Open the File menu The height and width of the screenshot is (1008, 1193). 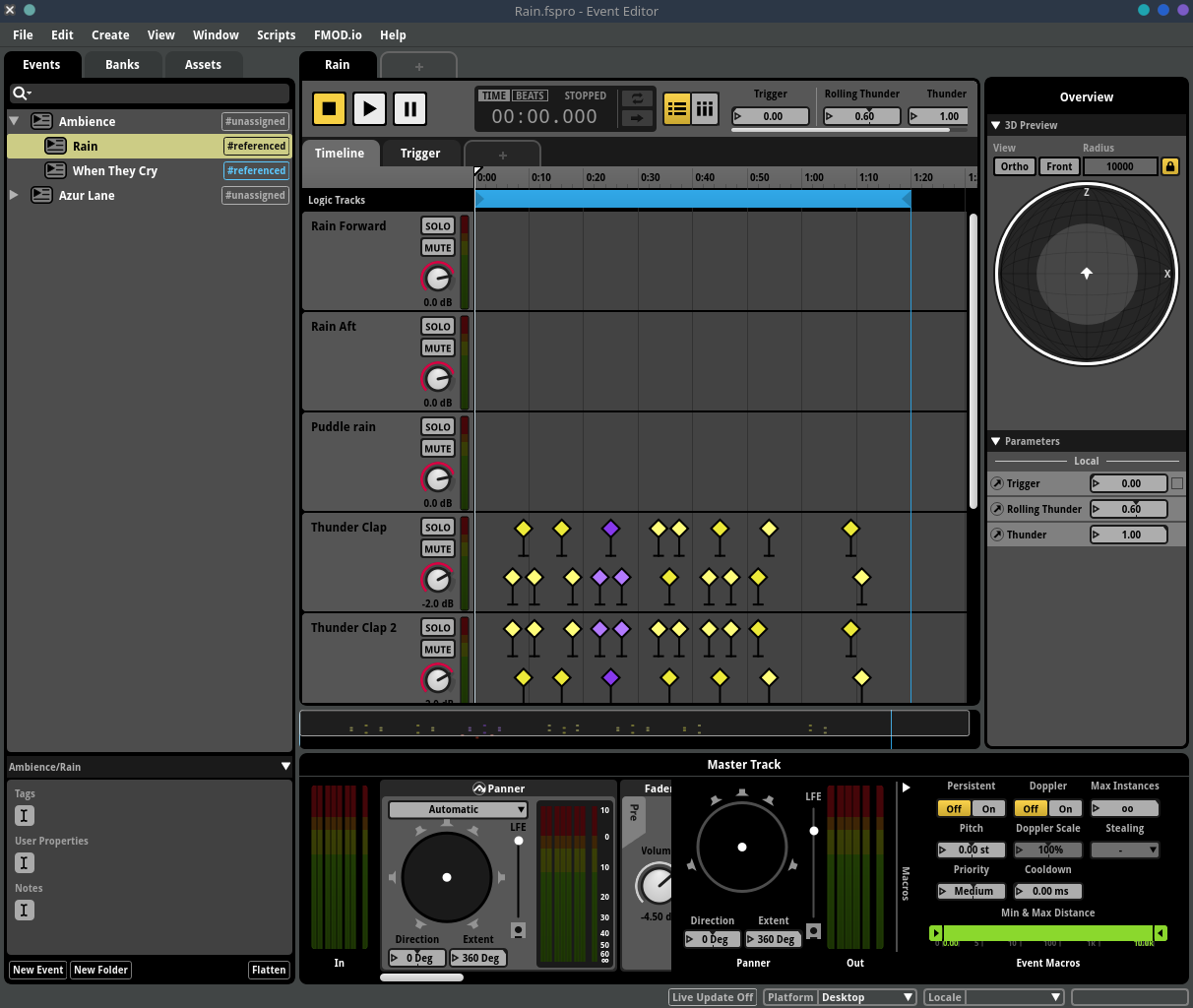(23, 34)
